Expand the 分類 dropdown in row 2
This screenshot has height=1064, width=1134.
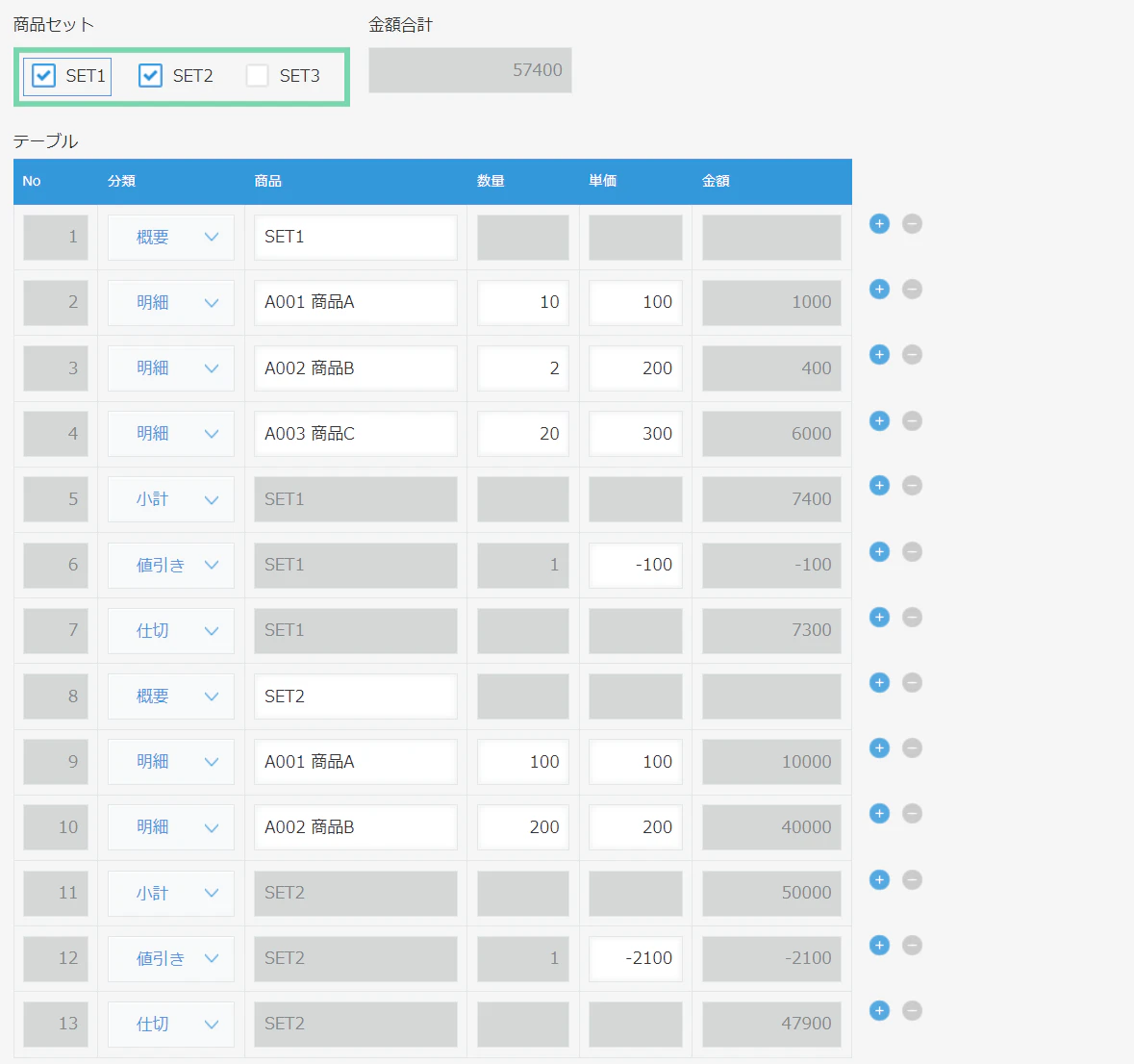170,302
